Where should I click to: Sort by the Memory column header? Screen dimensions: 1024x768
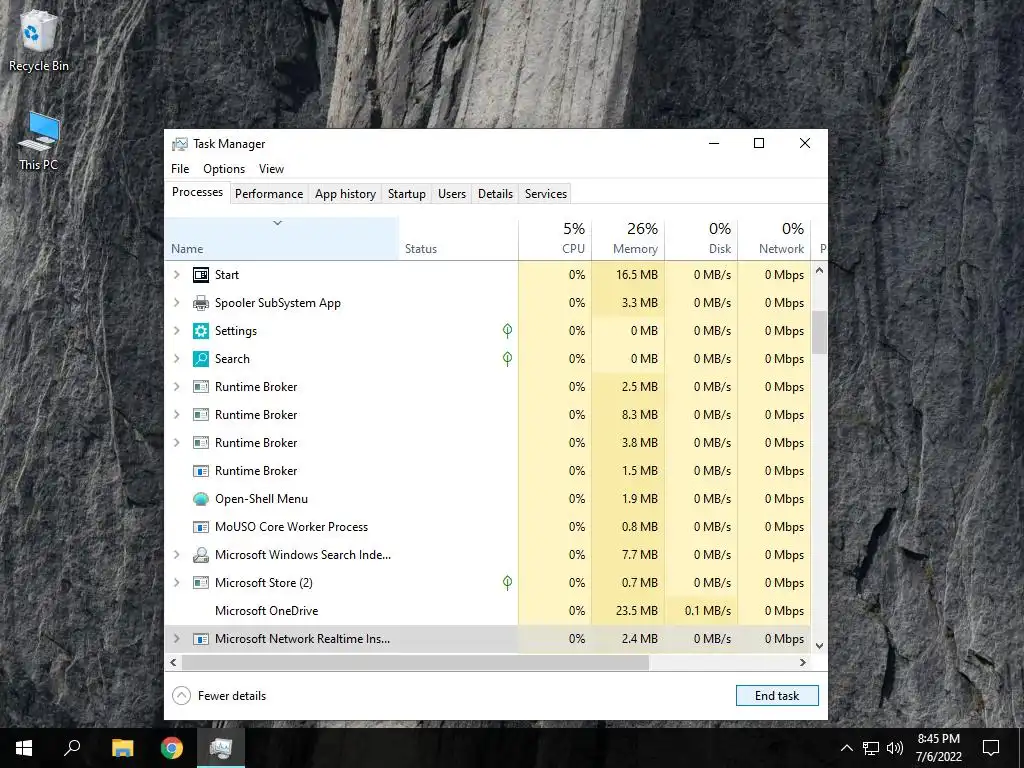pos(628,239)
